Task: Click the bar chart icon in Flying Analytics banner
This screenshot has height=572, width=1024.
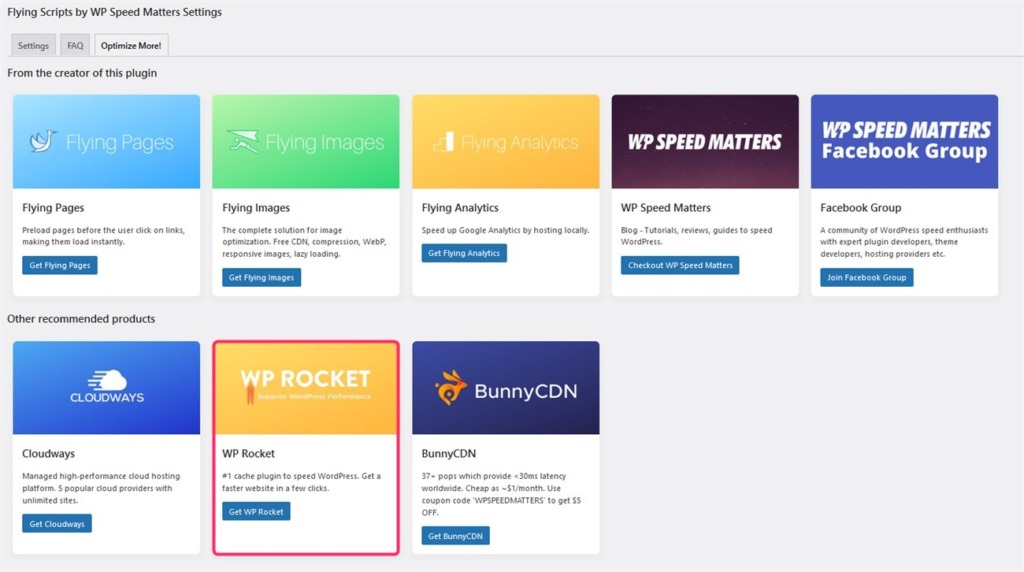Action: coord(444,142)
